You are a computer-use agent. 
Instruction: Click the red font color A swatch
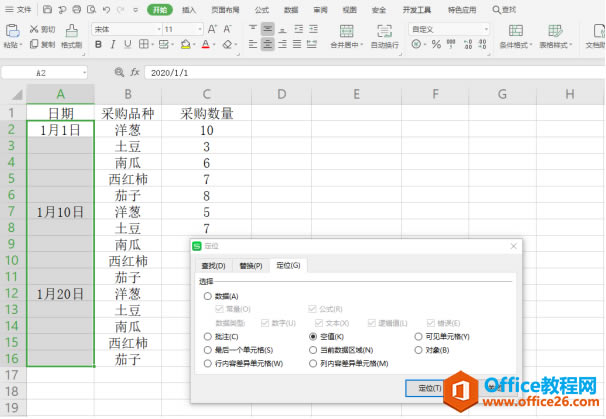click(x=206, y=44)
